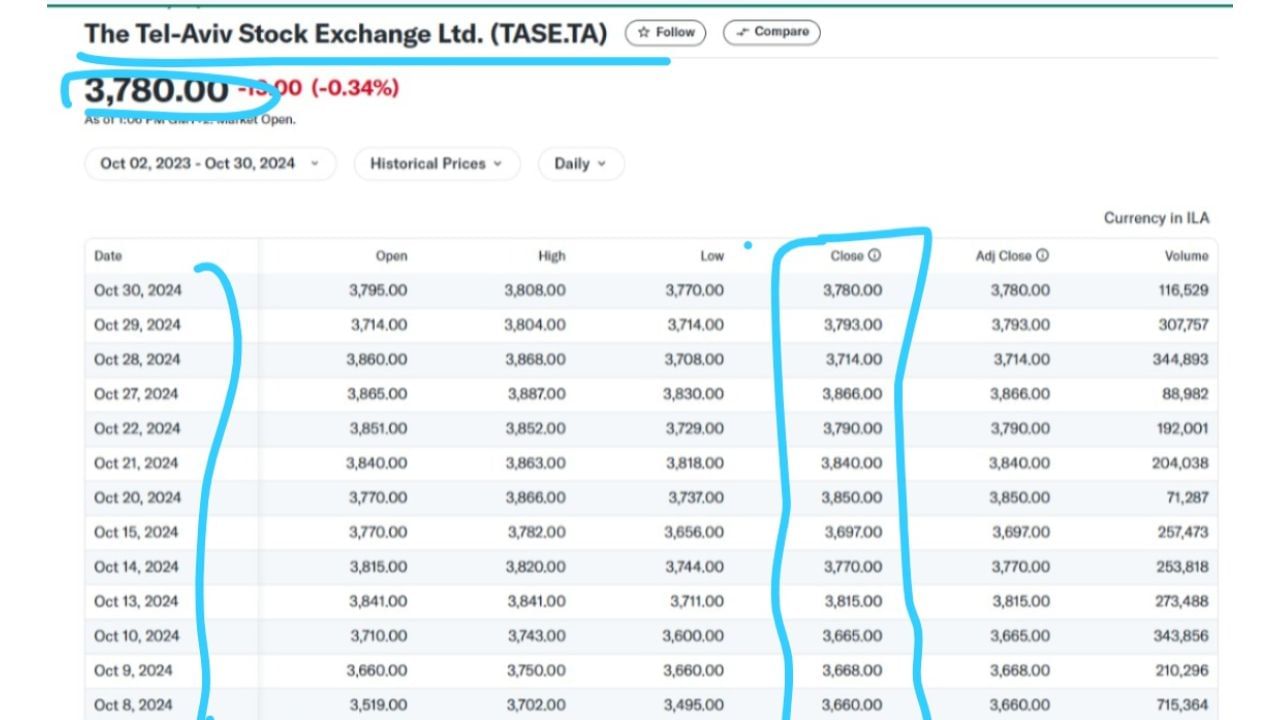
Task: Click volume 88,982 for Oct 27
Action: [x=1186, y=394]
